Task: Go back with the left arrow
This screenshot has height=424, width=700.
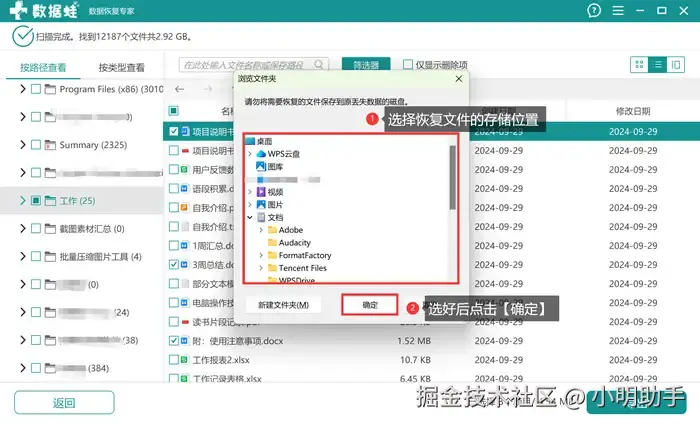Action: click(x=179, y=89)
